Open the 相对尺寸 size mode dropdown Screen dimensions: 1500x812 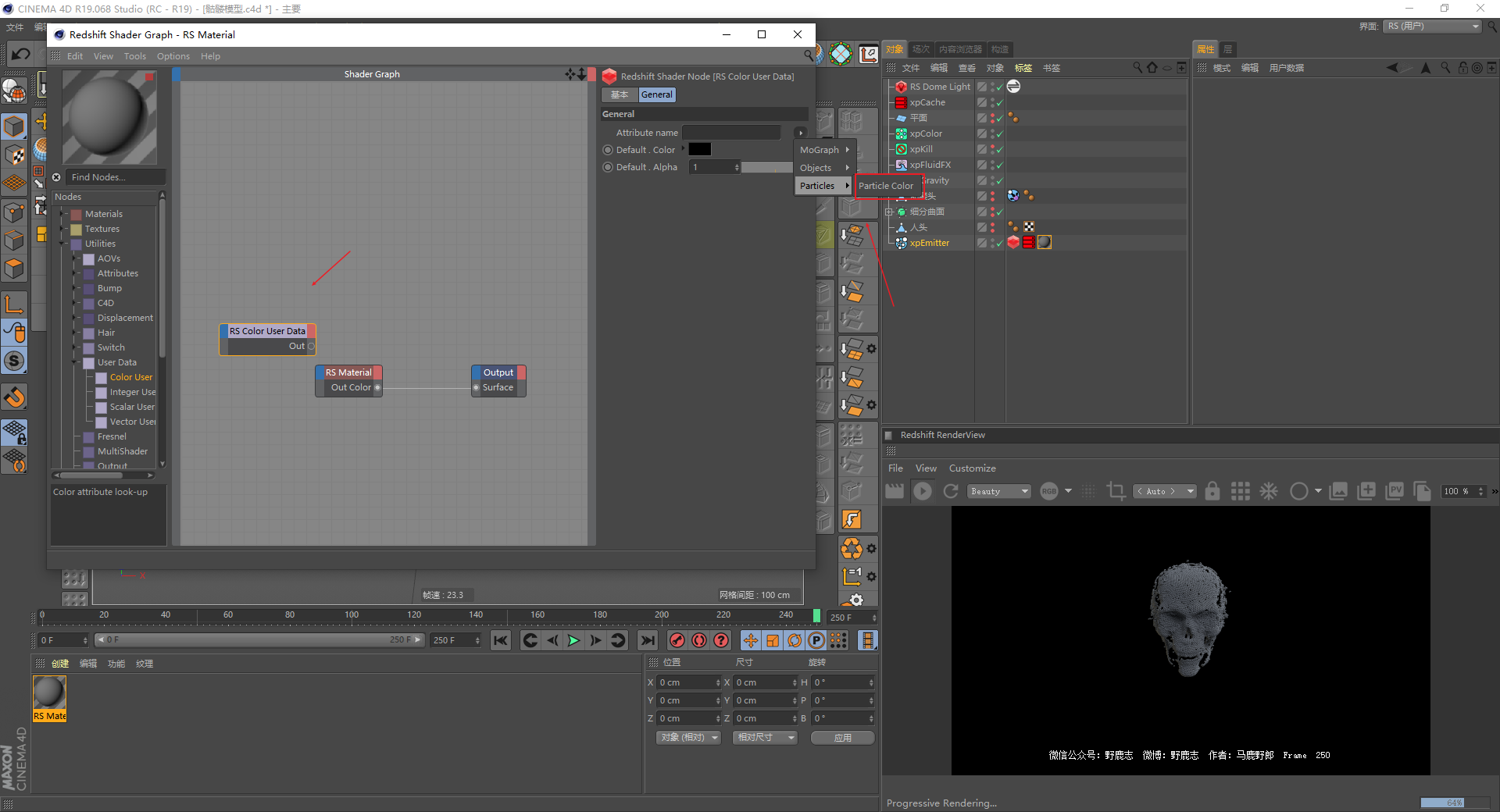765,737
